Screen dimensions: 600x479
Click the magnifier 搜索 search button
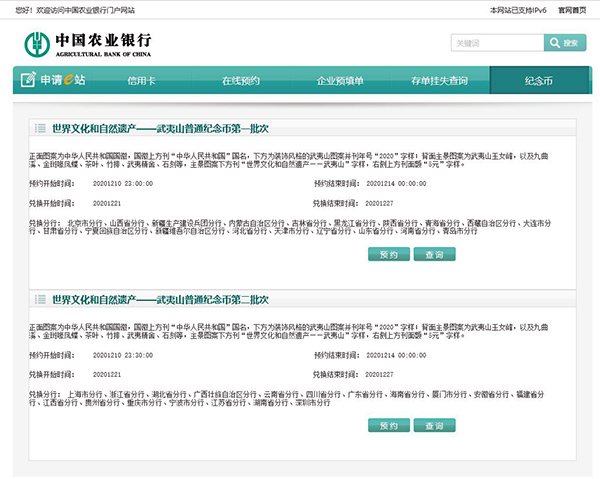coord(565,43)
